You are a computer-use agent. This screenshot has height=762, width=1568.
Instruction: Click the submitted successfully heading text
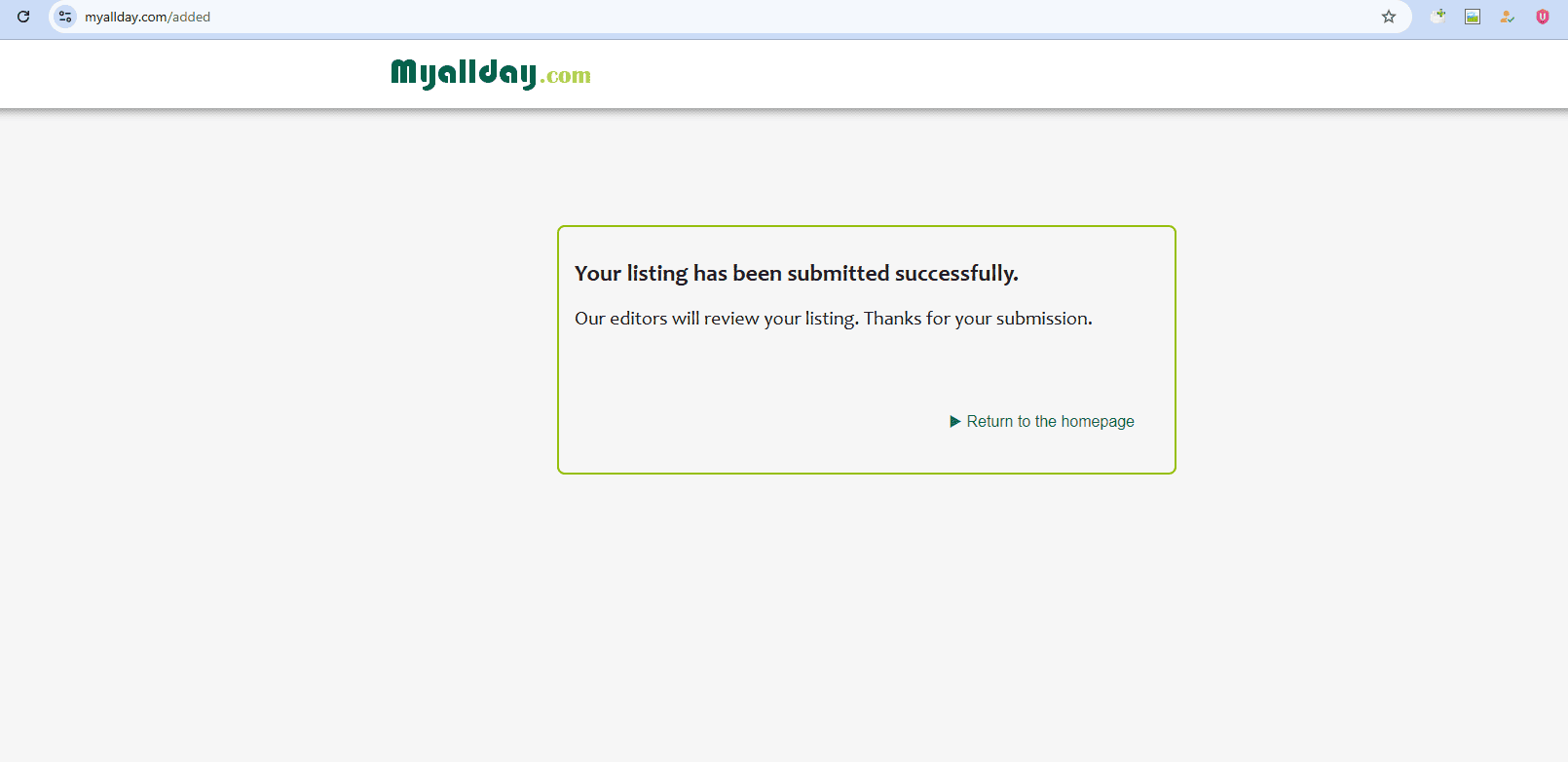coord(797,273)
